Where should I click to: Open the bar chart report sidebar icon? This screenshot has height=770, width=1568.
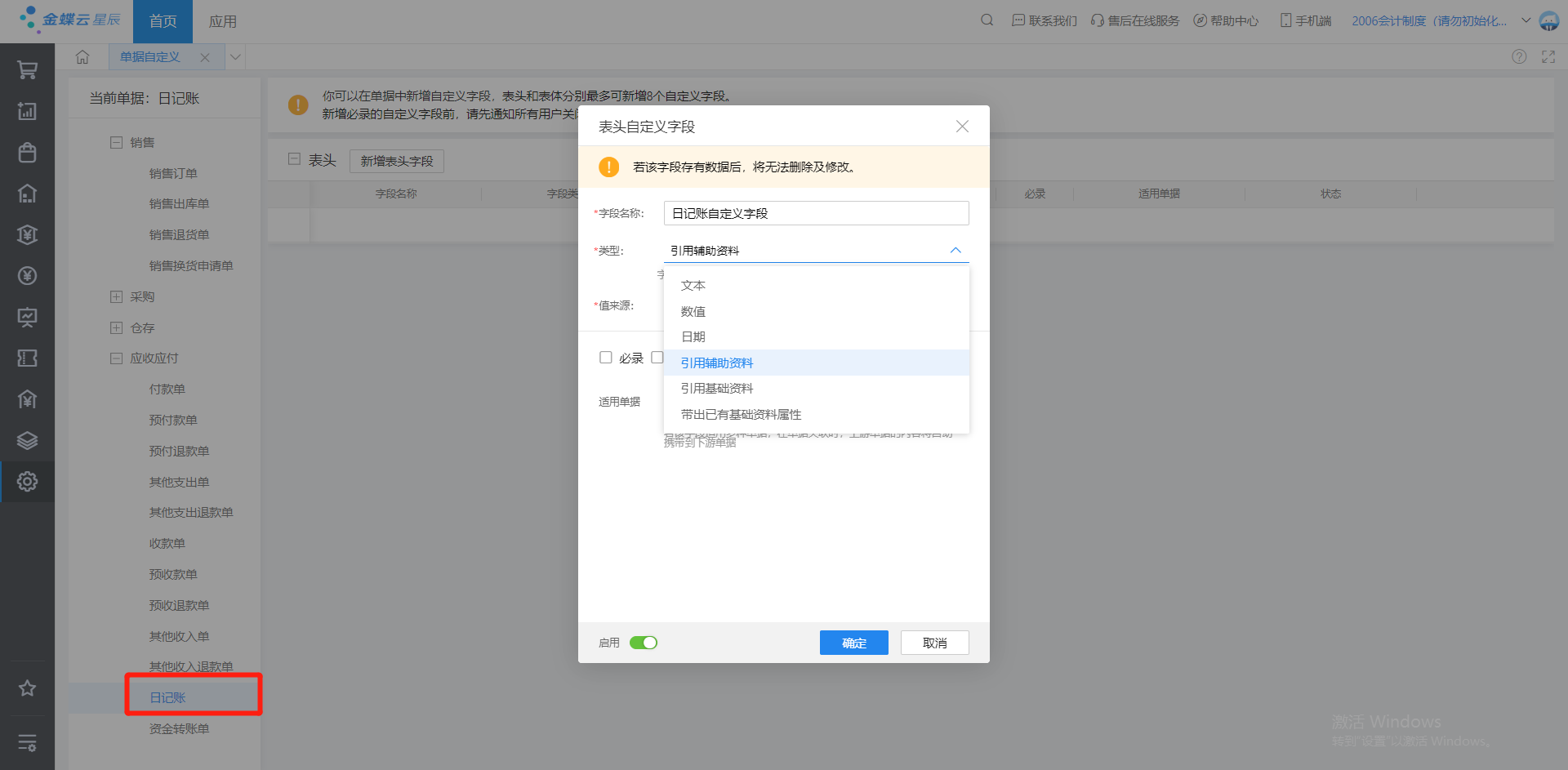[27, 111]
